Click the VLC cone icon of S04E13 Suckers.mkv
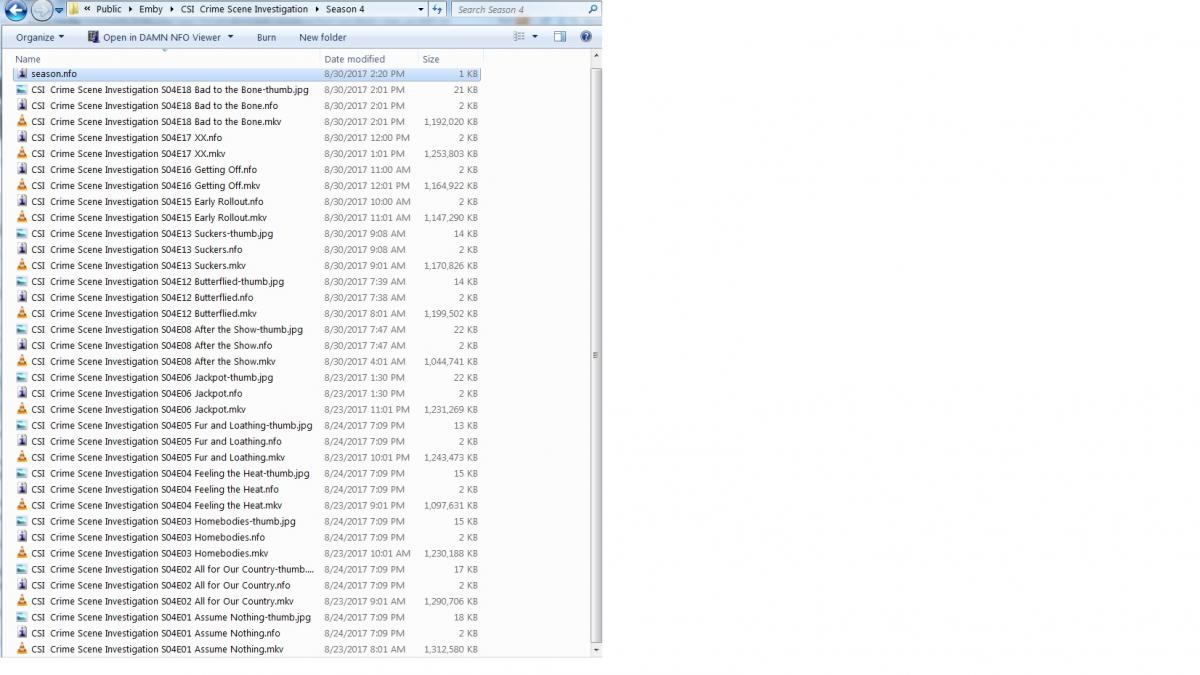Image resolution: width=1200 pixels, height=675 pixels. click(x=22, y=266)
